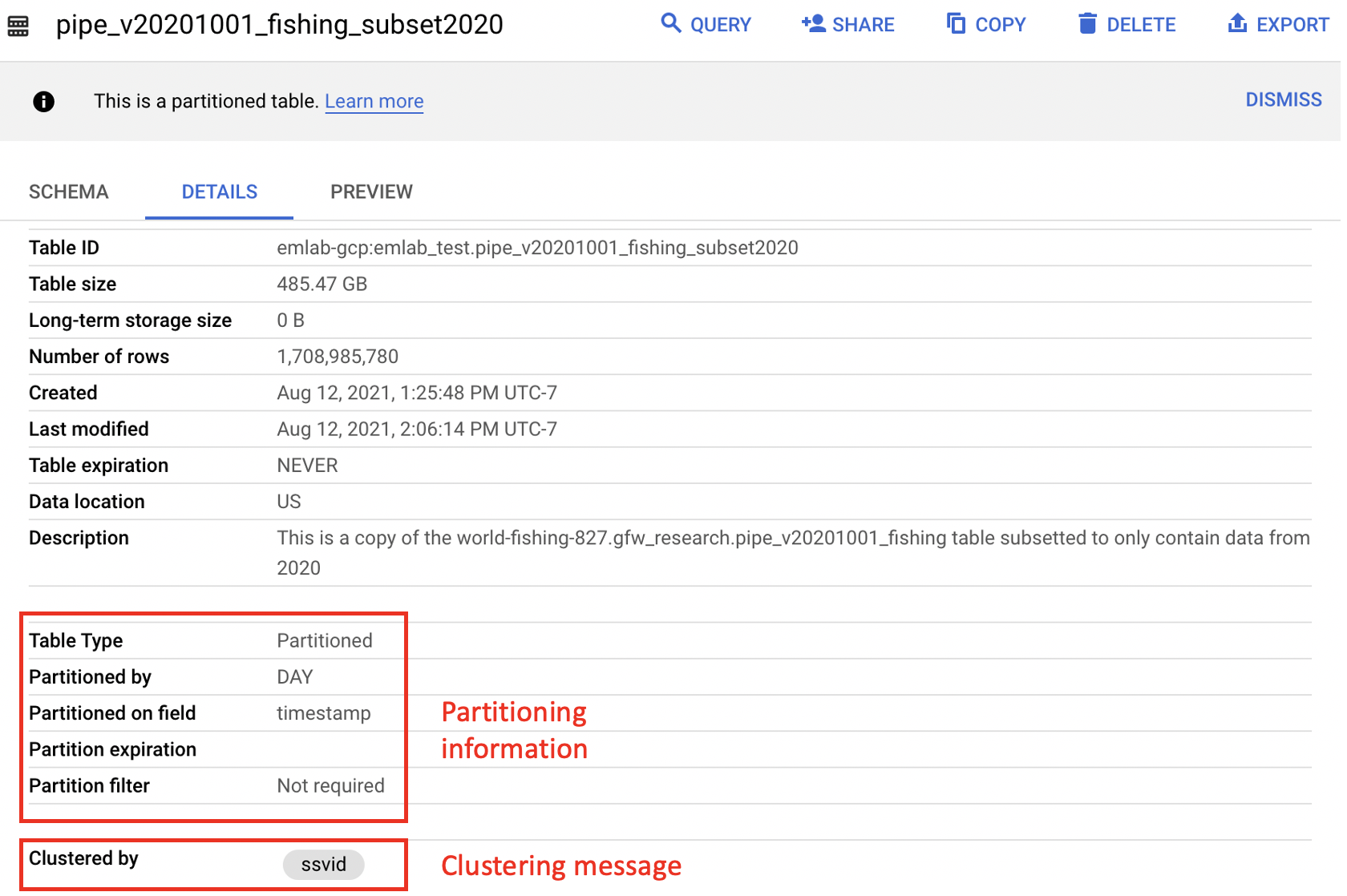Dismiss the partitioned table notice

click(x=1284, y=100)
